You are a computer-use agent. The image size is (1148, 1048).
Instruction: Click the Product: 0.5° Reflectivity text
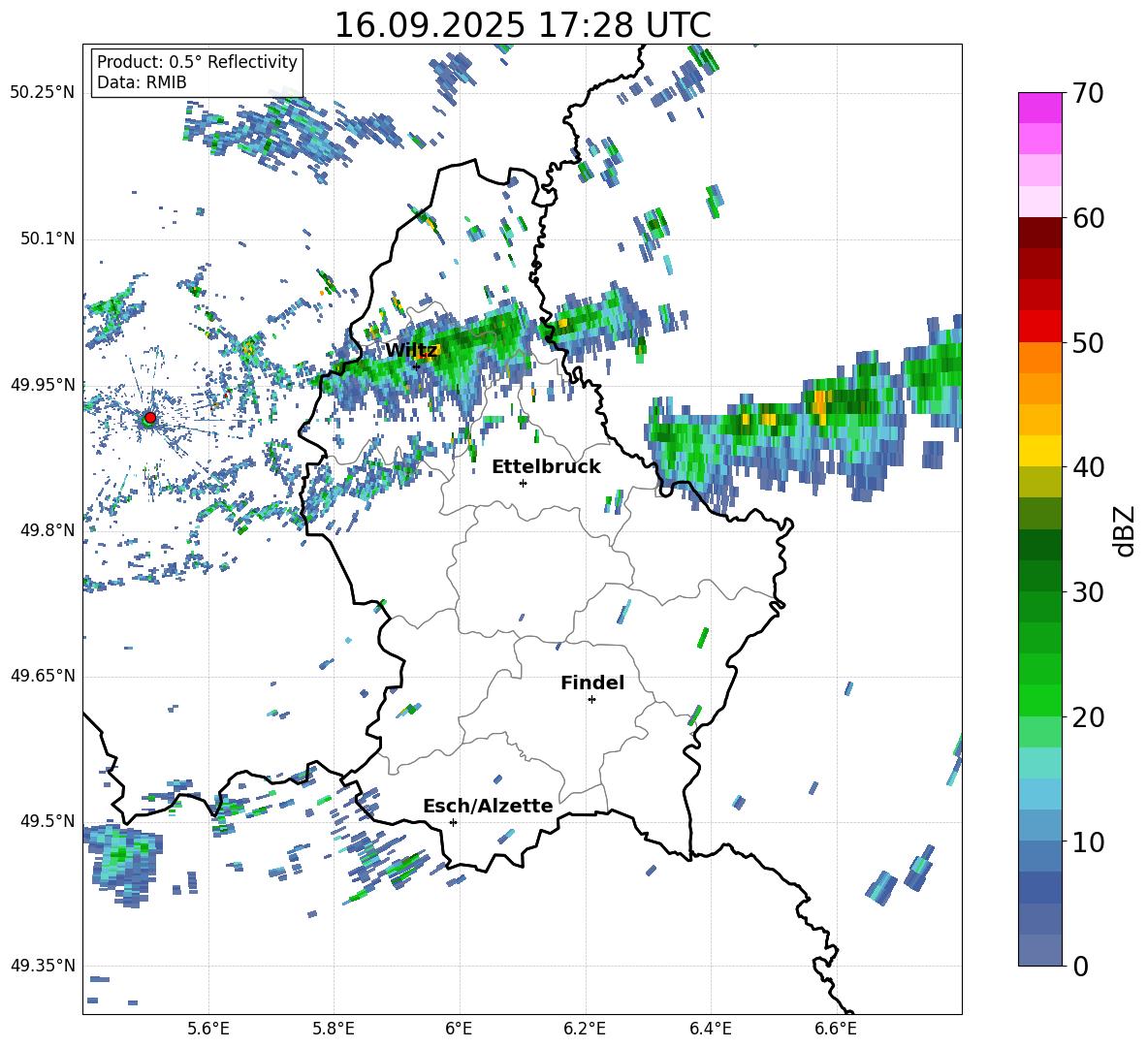(197, 61)
